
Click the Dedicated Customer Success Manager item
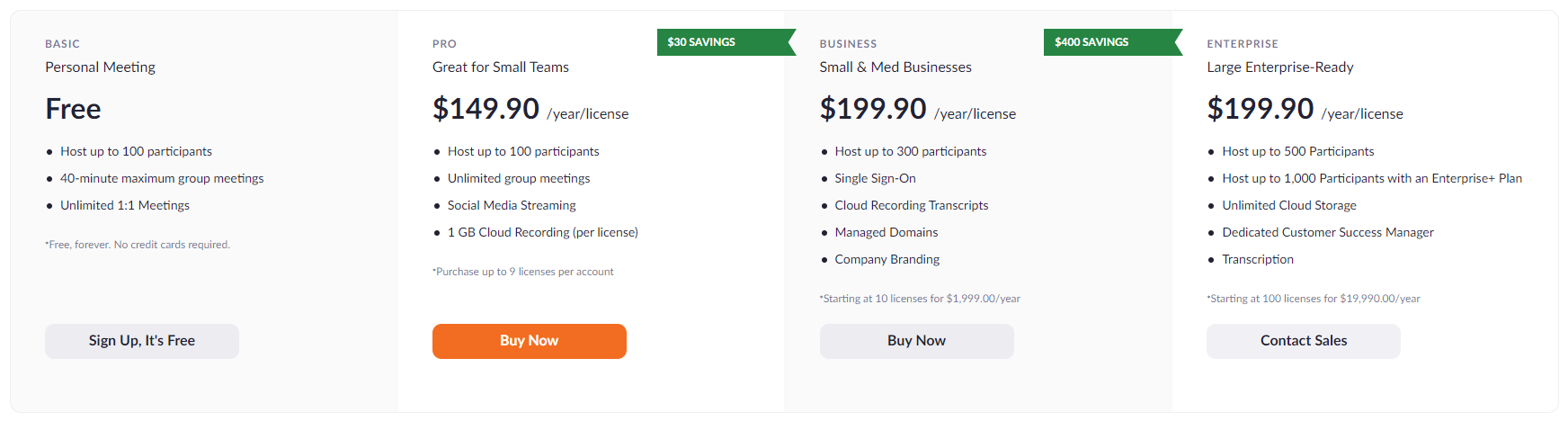(x=1327, y=232)
